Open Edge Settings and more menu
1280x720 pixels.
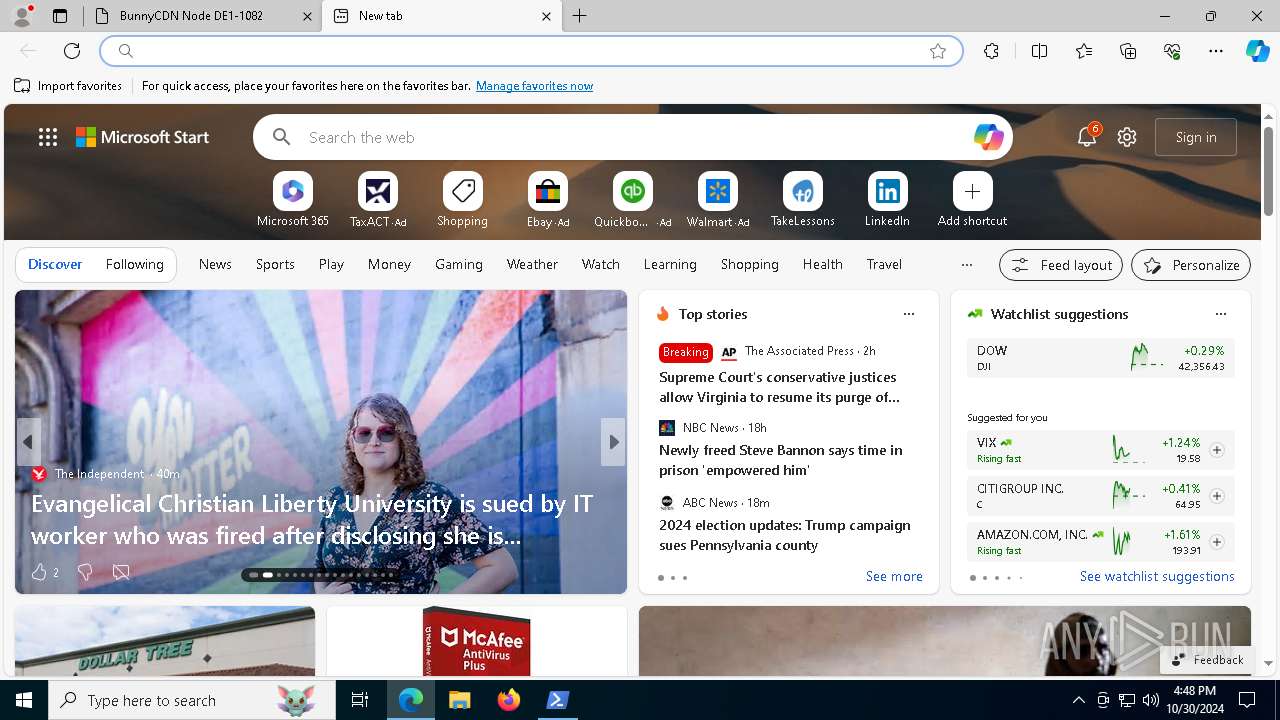point(1216,51)
